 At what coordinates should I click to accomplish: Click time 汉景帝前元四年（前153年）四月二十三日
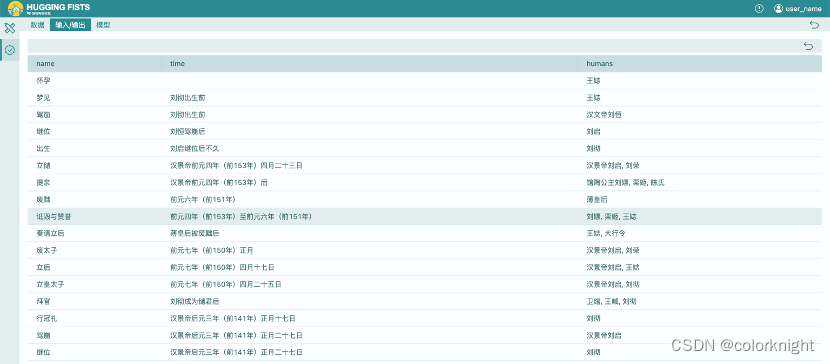click(x=236, y=166)
